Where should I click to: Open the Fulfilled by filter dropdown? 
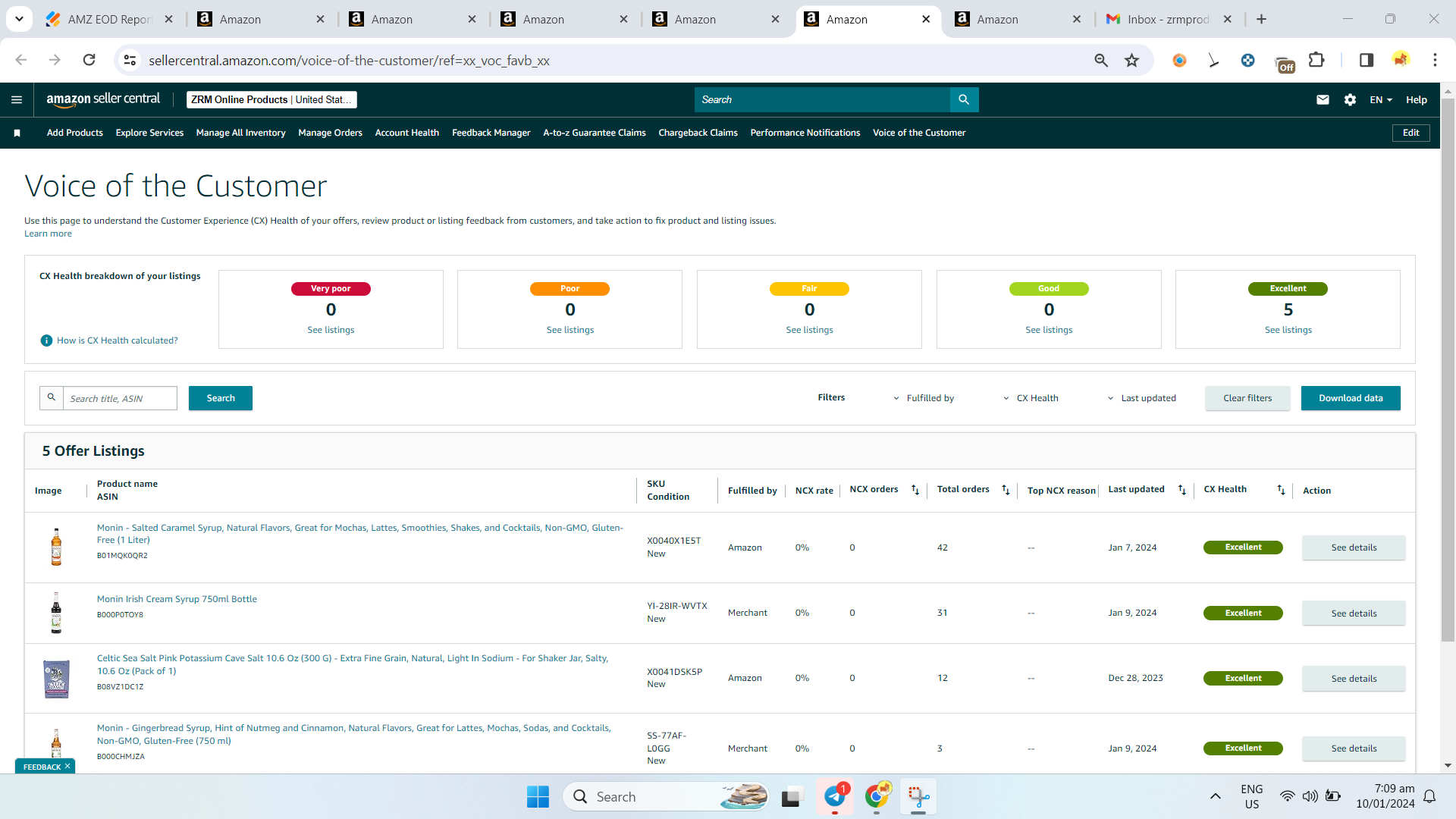coord(924,398)
